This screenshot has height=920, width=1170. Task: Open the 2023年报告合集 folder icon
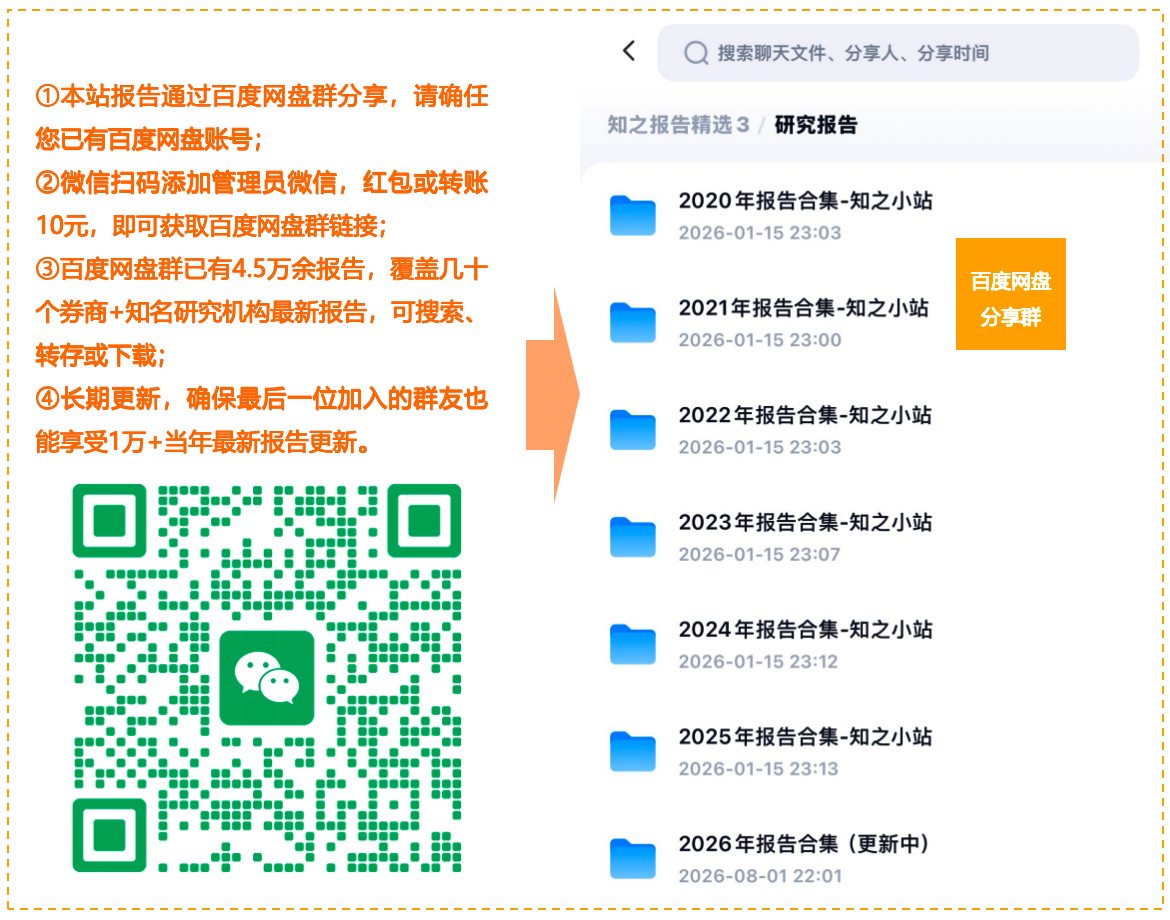click(633, 537)
